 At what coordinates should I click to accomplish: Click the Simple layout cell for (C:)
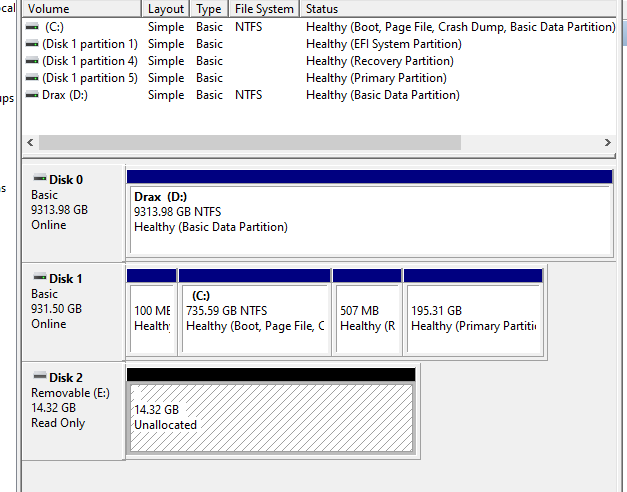click(x=166, y=27)
